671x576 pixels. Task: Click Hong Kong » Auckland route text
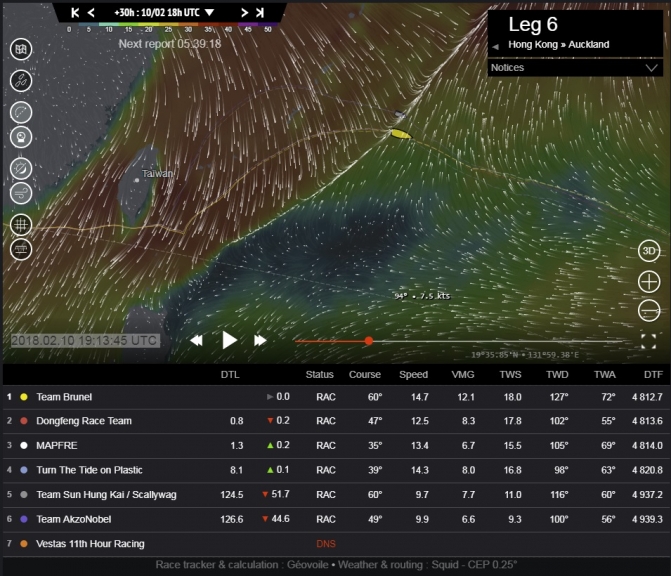click(558, 45)
